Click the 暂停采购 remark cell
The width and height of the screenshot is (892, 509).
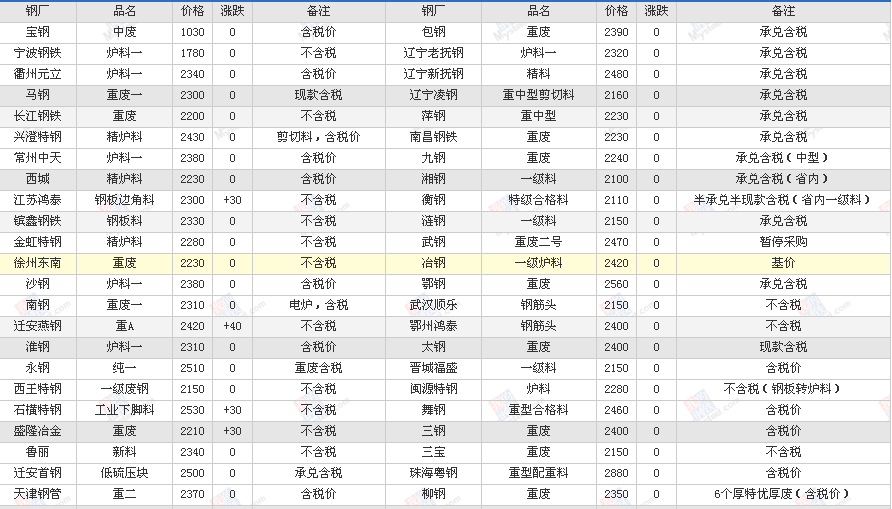[783, 242]
